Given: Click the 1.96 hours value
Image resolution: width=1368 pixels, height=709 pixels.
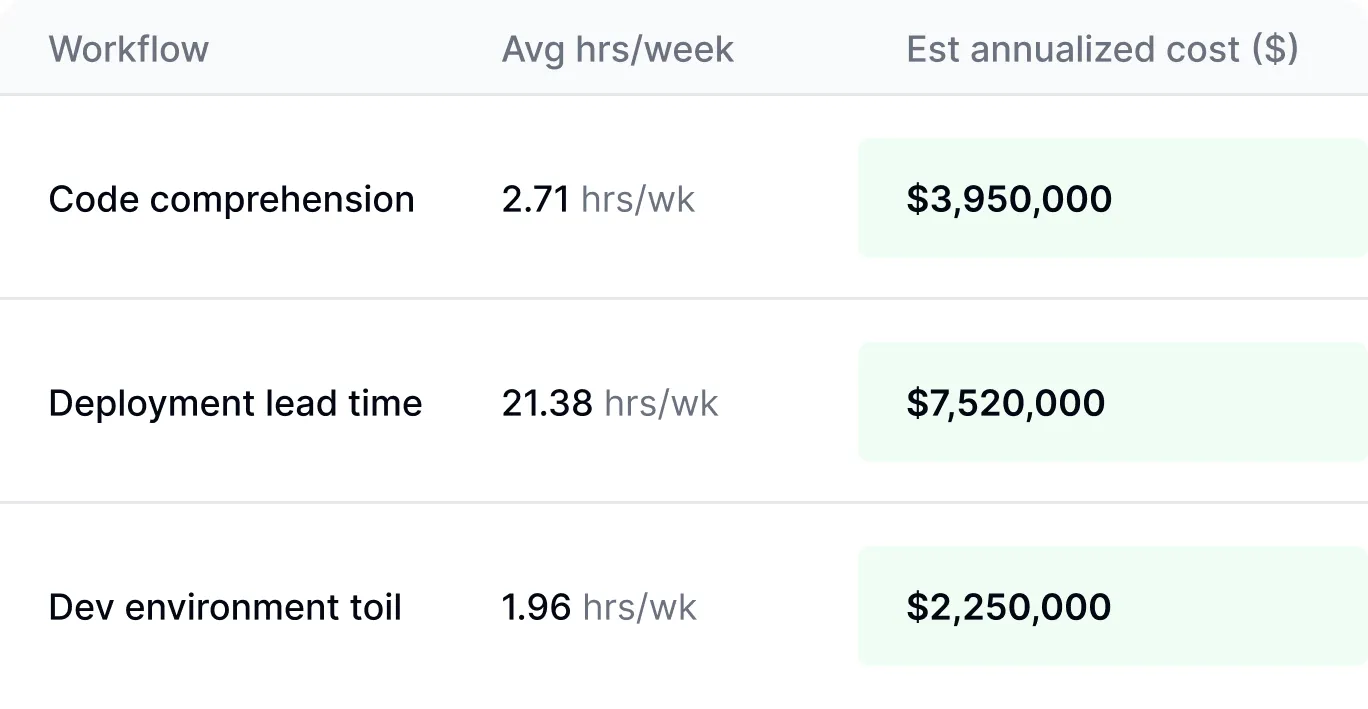Looking at the screenshot, I should coord(536,607).
